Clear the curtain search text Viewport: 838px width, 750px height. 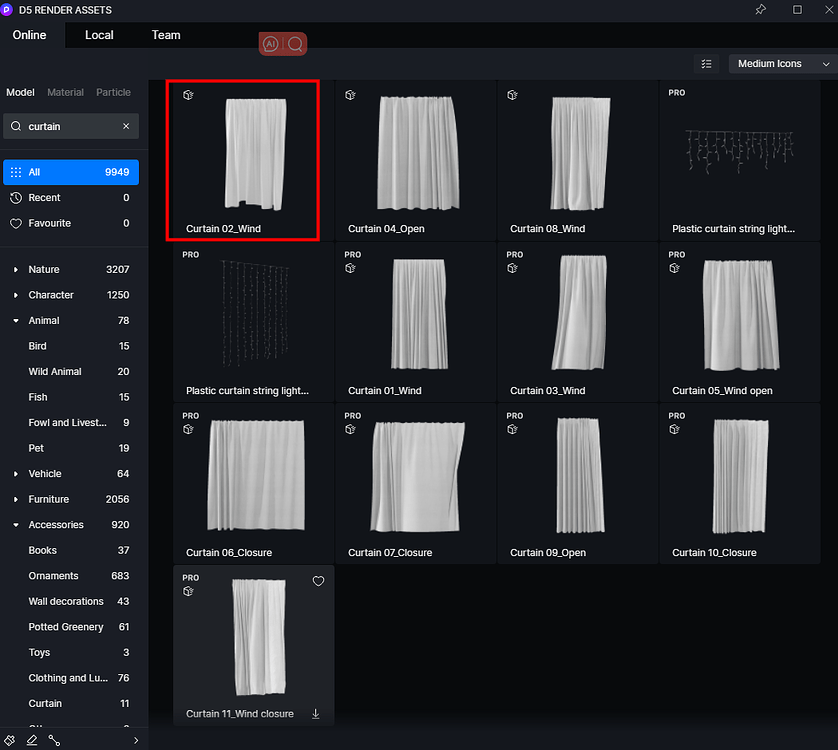tap(125, 126)
